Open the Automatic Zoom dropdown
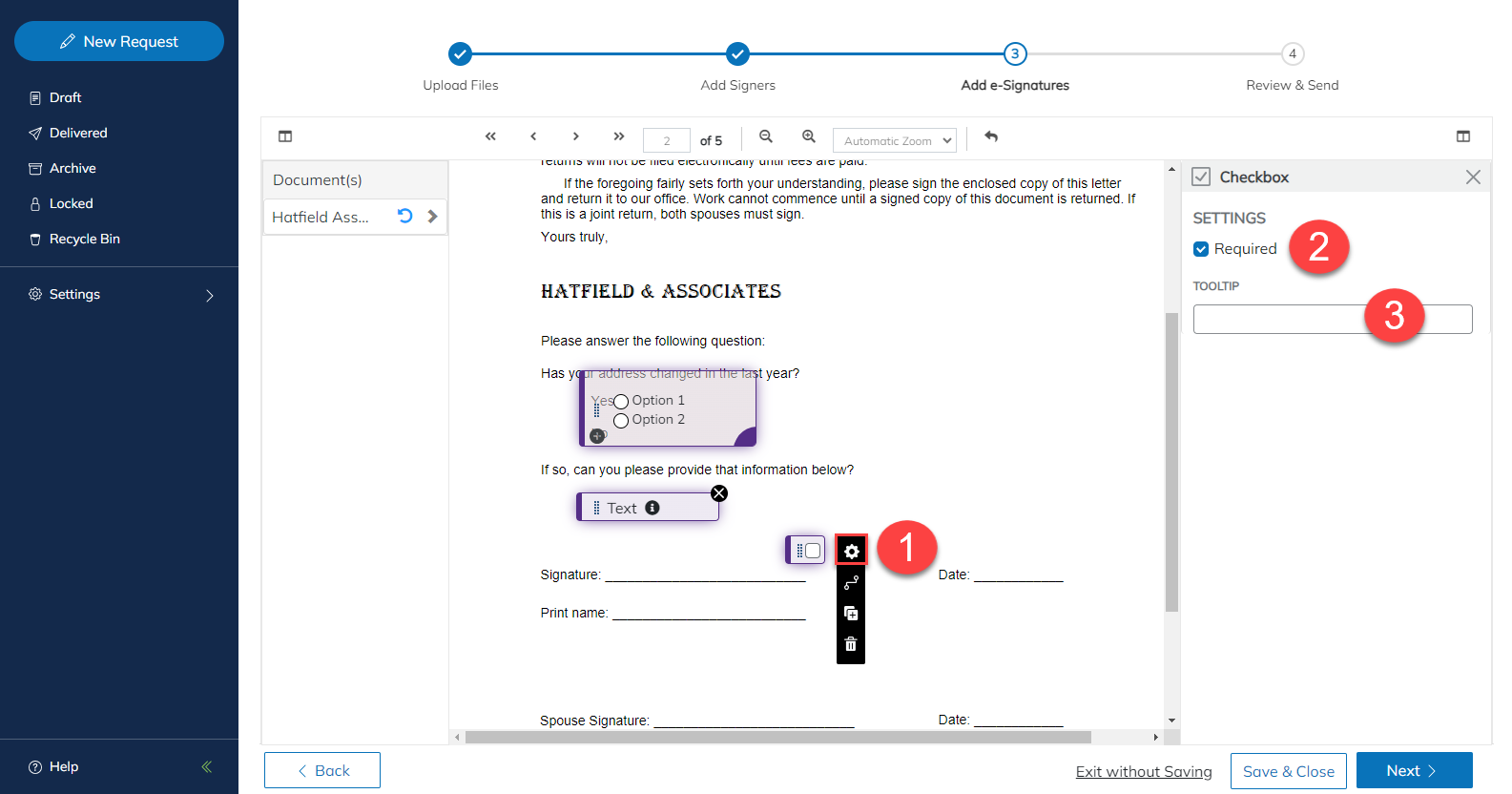Image resolution: width=1512 pixels, height=794 pixels. point(895,140)
